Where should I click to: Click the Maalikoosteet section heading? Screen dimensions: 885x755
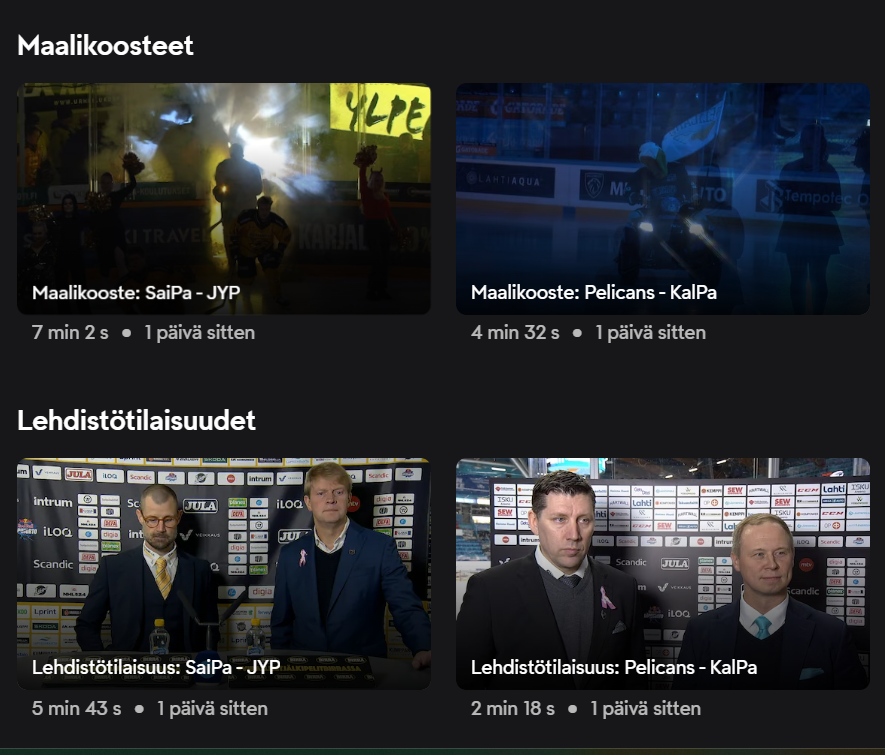click(105, 45)
